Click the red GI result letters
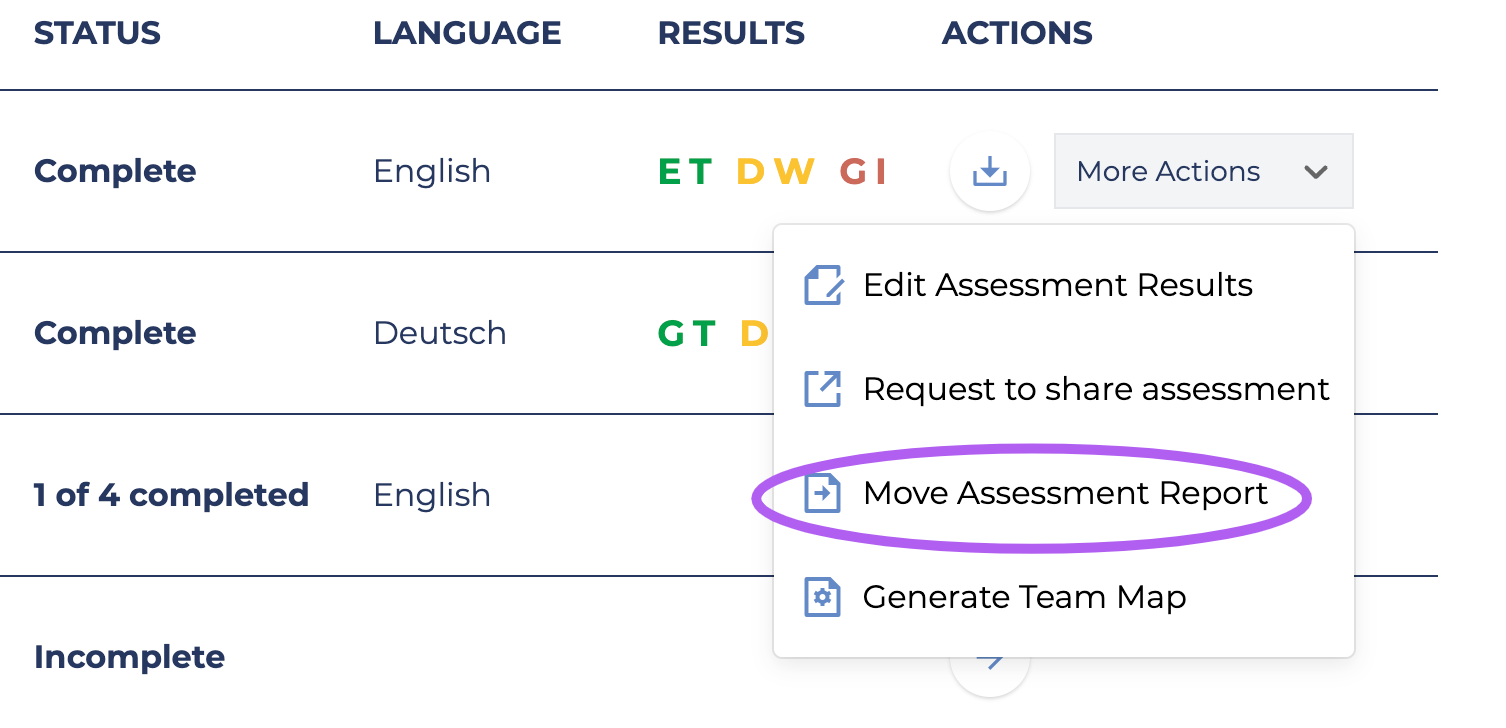 (864, 172)
